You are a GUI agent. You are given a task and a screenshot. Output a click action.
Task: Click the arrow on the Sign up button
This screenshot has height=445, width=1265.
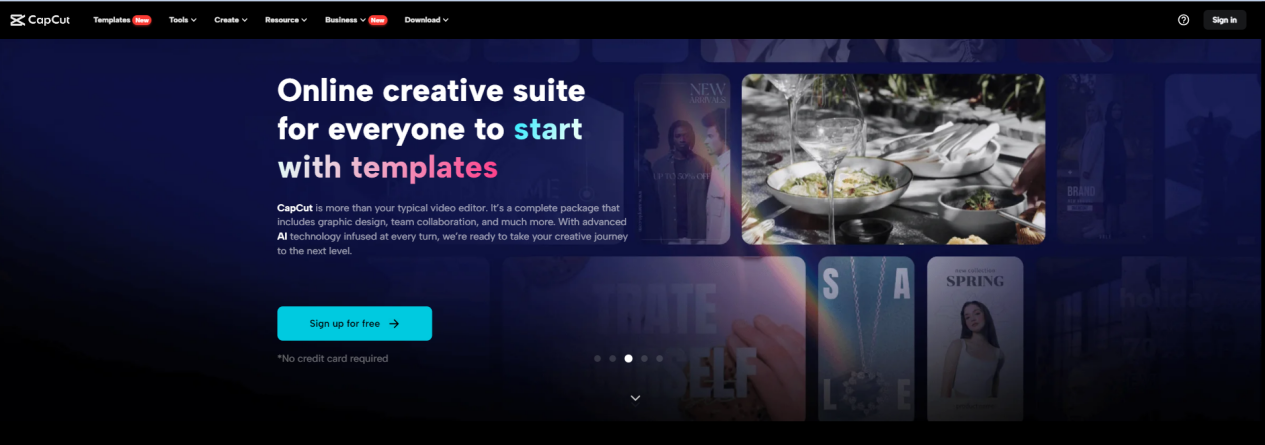click(394, 324)
